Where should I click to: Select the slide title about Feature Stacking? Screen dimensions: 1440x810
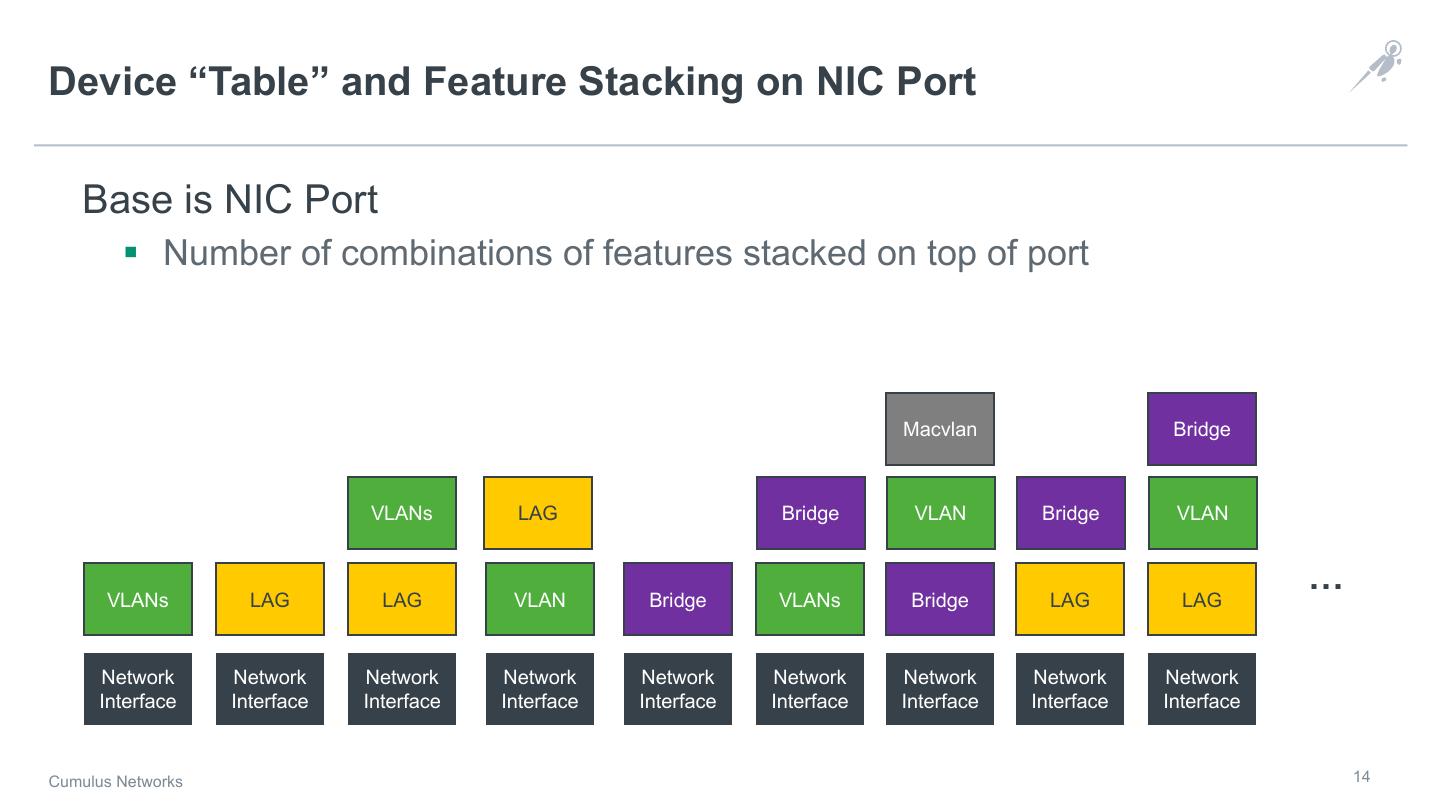[x=512, y=82]
